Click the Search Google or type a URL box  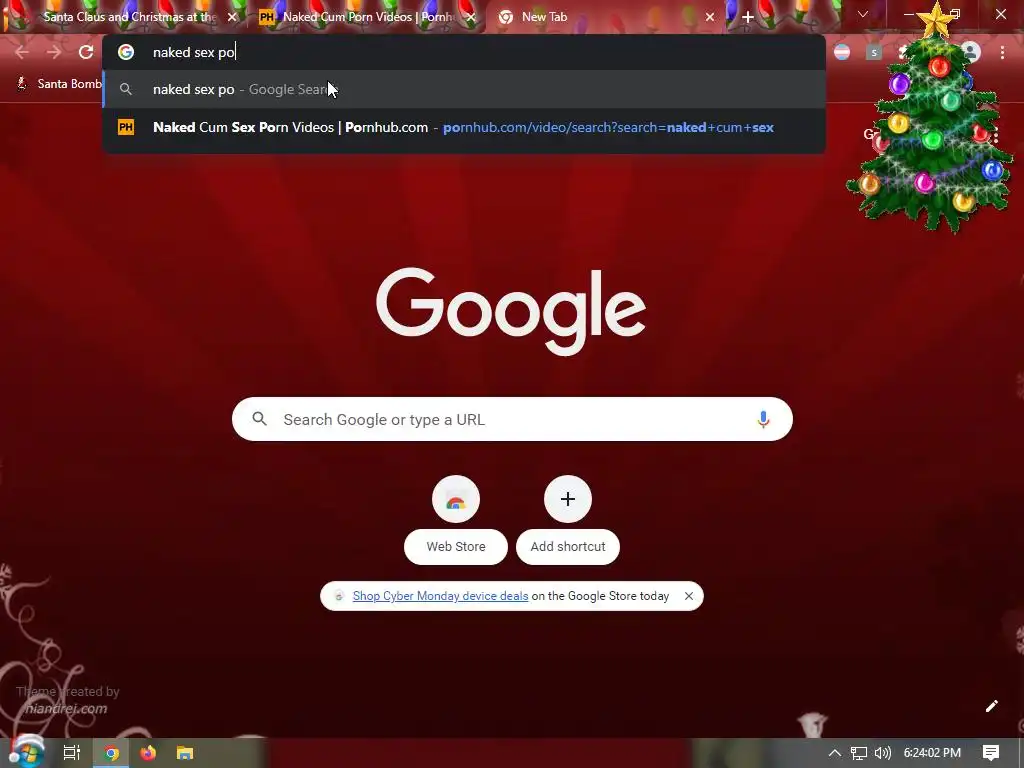click(x=512, y=419)
